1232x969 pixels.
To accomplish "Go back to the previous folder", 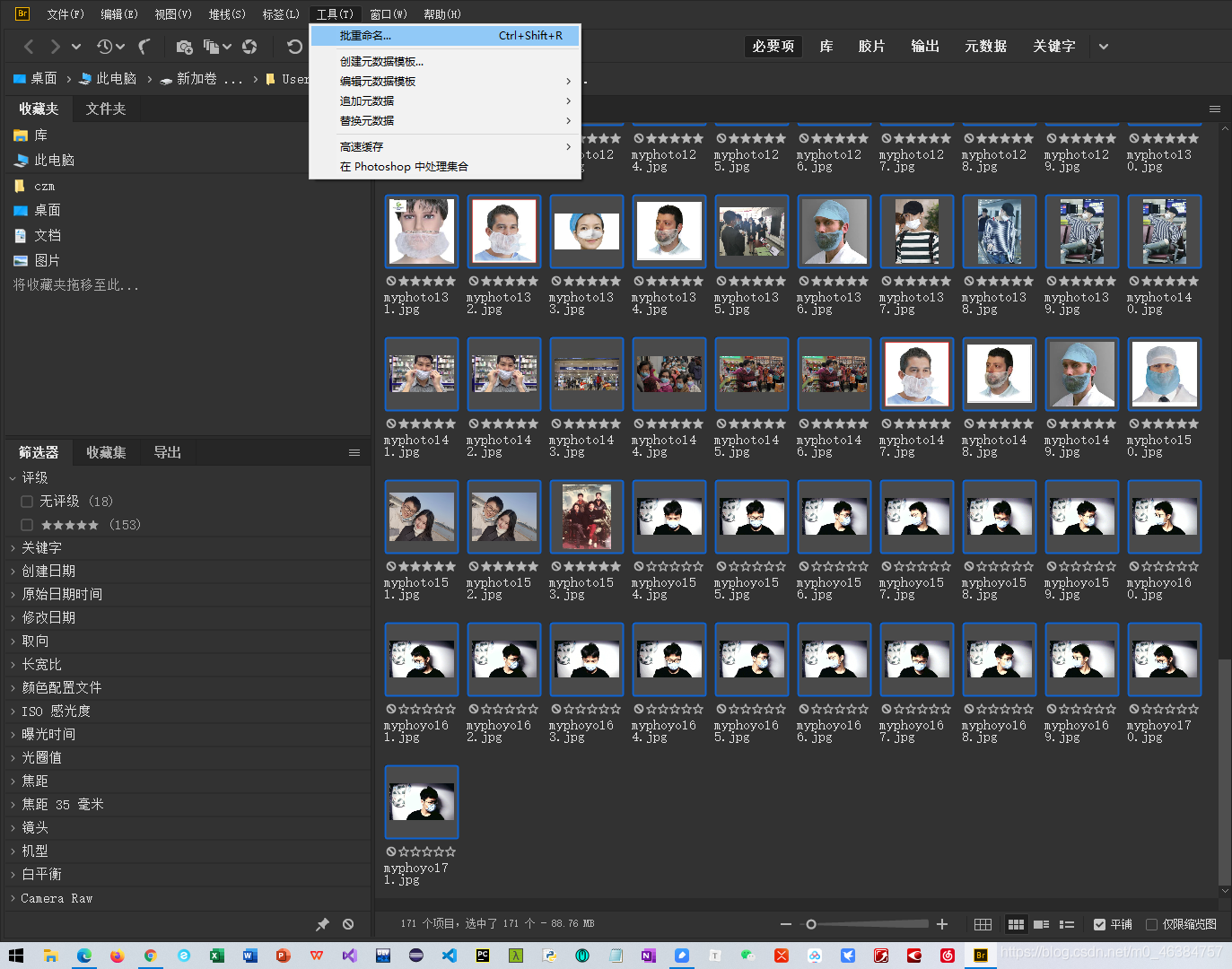I will click(29, 47).
